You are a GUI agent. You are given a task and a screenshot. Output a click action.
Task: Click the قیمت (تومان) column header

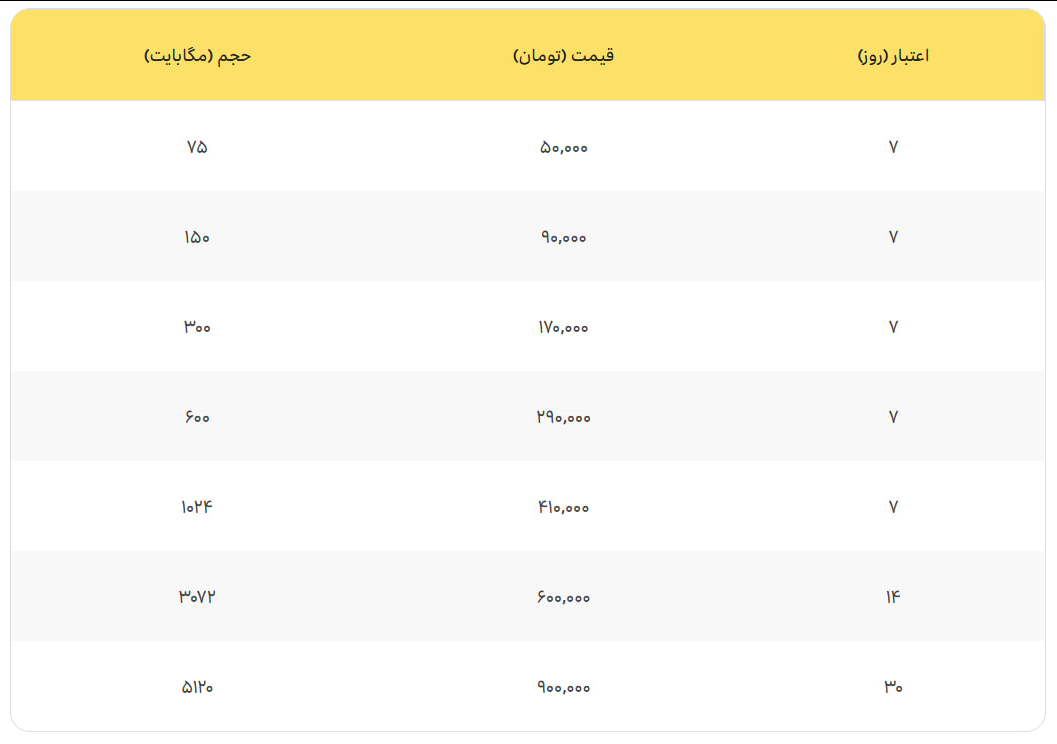[x=564, y=56]
